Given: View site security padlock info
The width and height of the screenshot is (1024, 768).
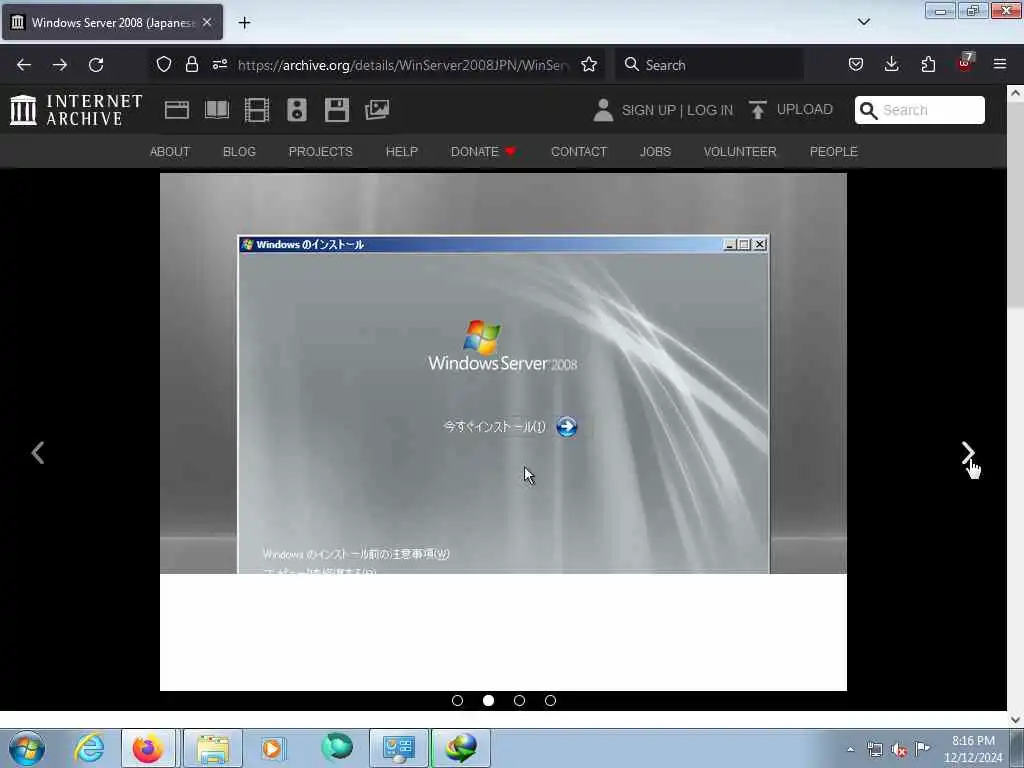Looking at the screenshot, I should pos(191,64).
